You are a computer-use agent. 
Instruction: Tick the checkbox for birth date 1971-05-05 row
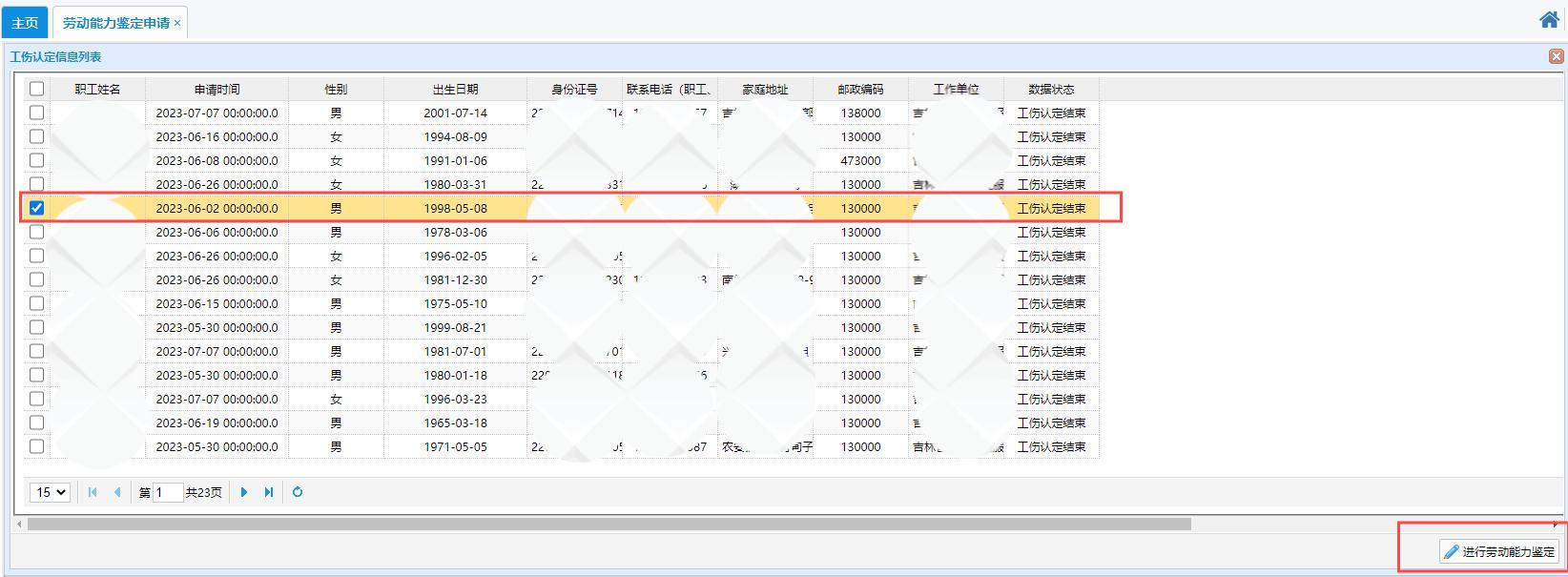(x=36, y=446)
